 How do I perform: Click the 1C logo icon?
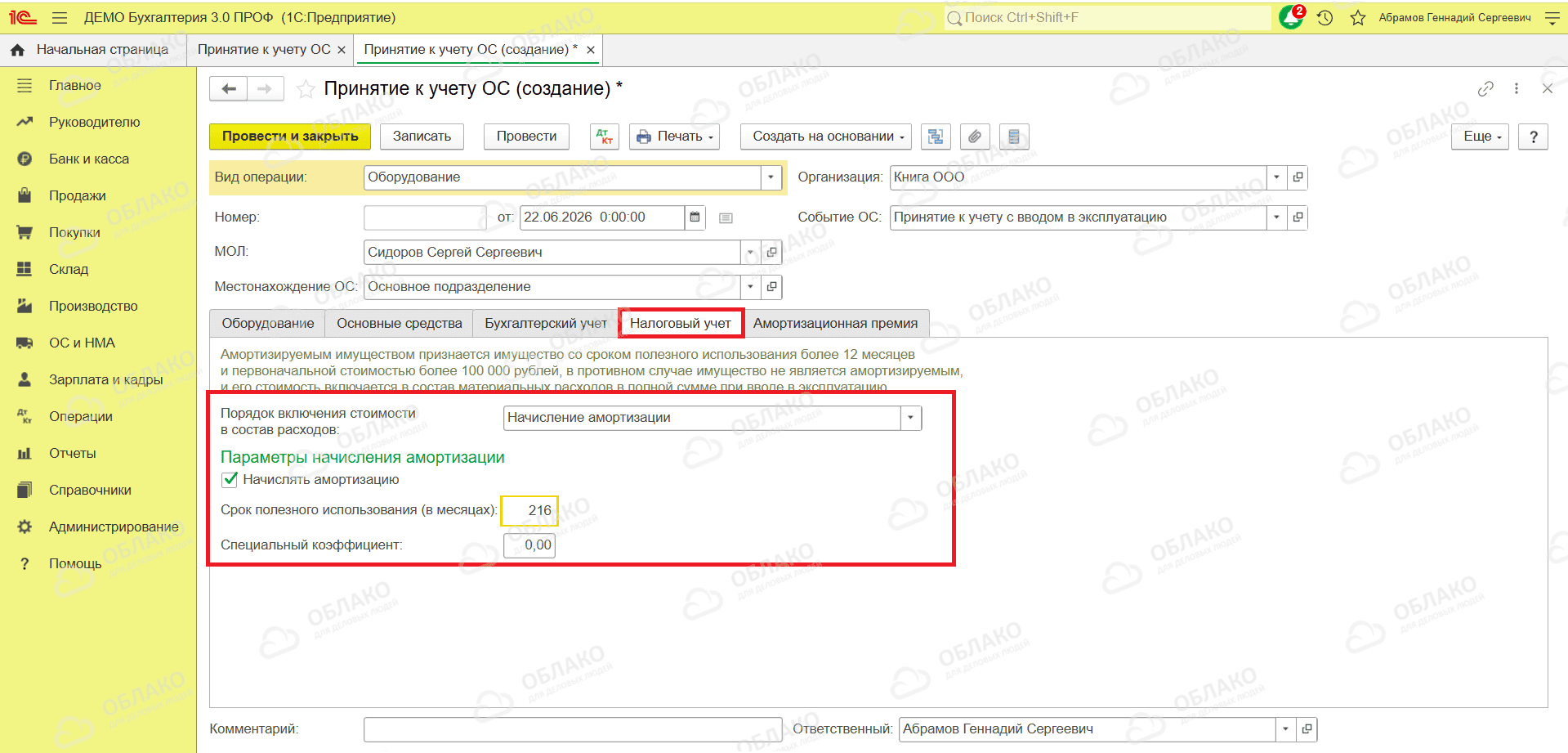click(23, 17)
